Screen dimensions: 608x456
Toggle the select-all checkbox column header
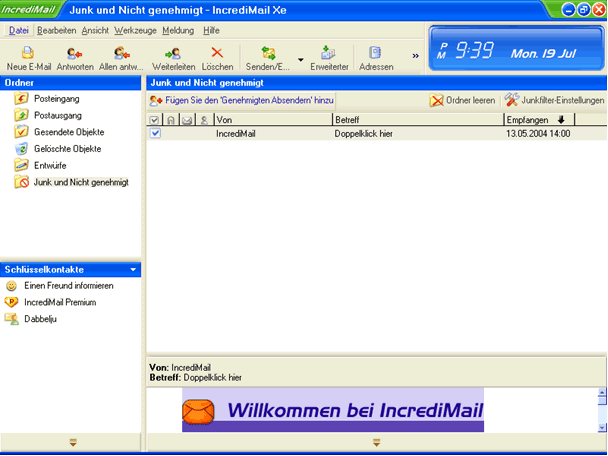click(154, 120)
